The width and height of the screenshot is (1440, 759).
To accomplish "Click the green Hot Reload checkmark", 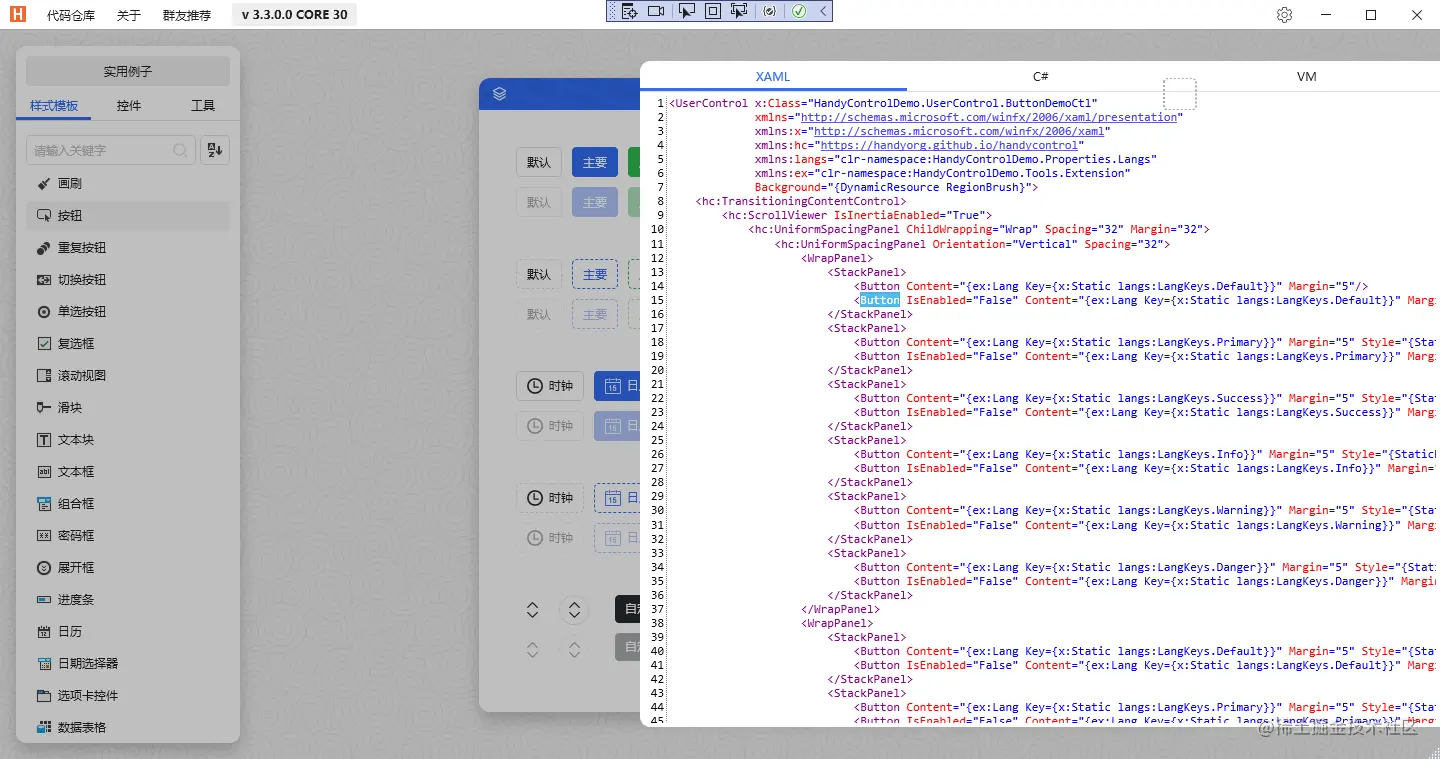I will [x=799, y=11].
